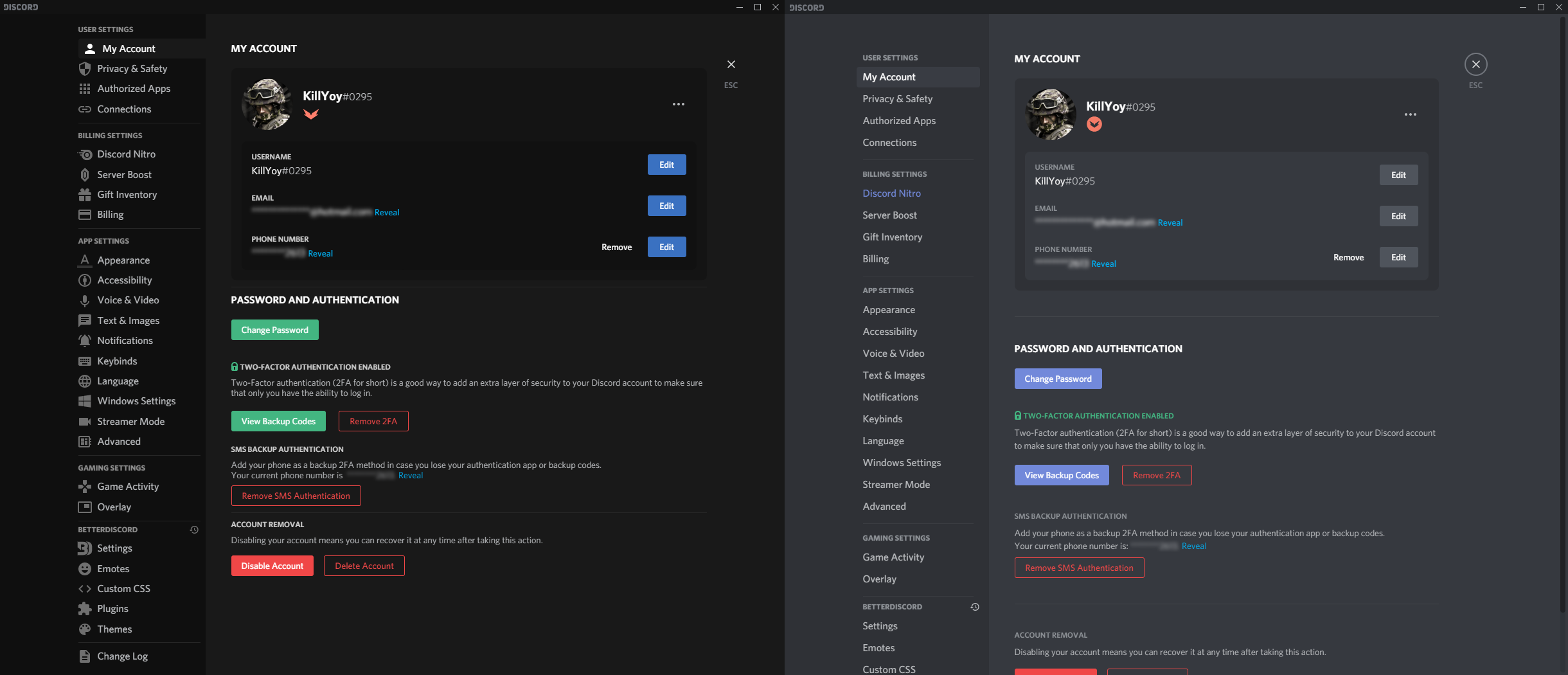
Task: Click KillYoy avatar in left window
Action: (x=267, y=104)
